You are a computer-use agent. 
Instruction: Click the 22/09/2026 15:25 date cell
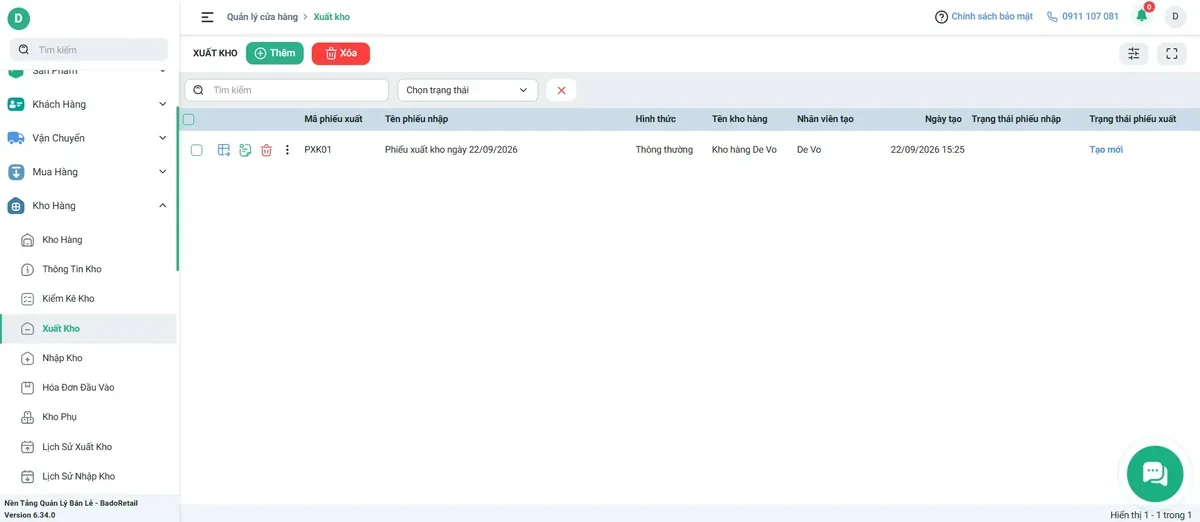(x=927, y=150)
